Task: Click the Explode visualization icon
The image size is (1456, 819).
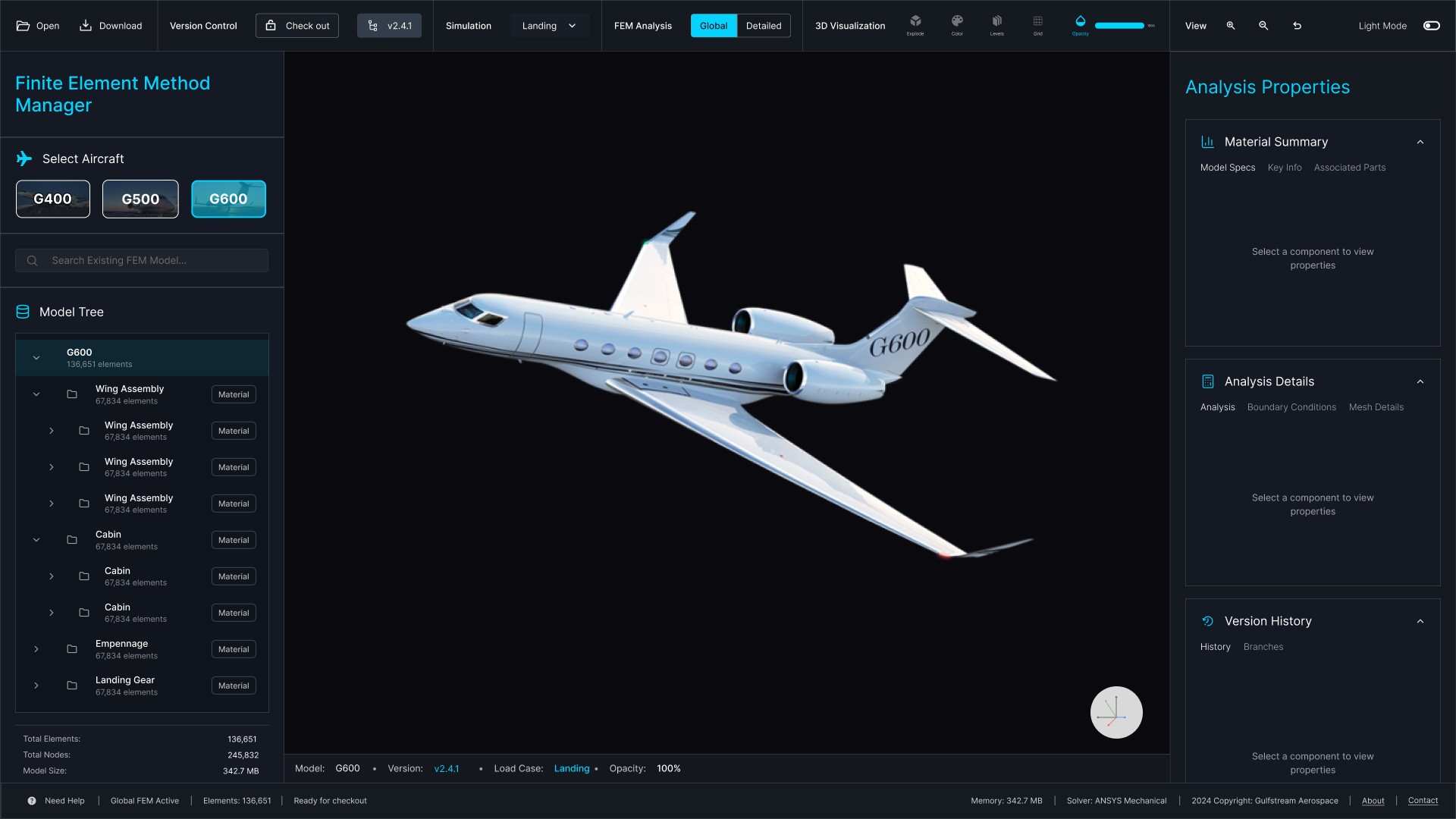Action: tap(915, 23)
